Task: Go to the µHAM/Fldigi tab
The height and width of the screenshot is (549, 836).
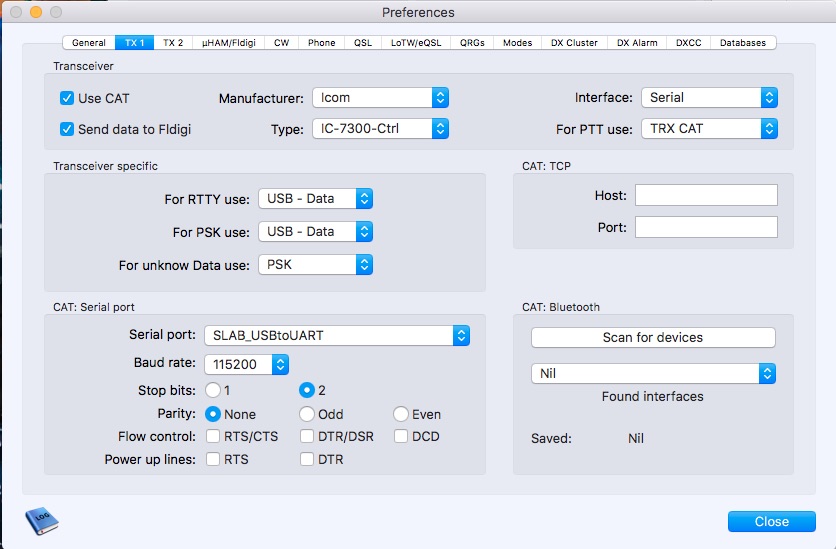Action: point(228,43)
